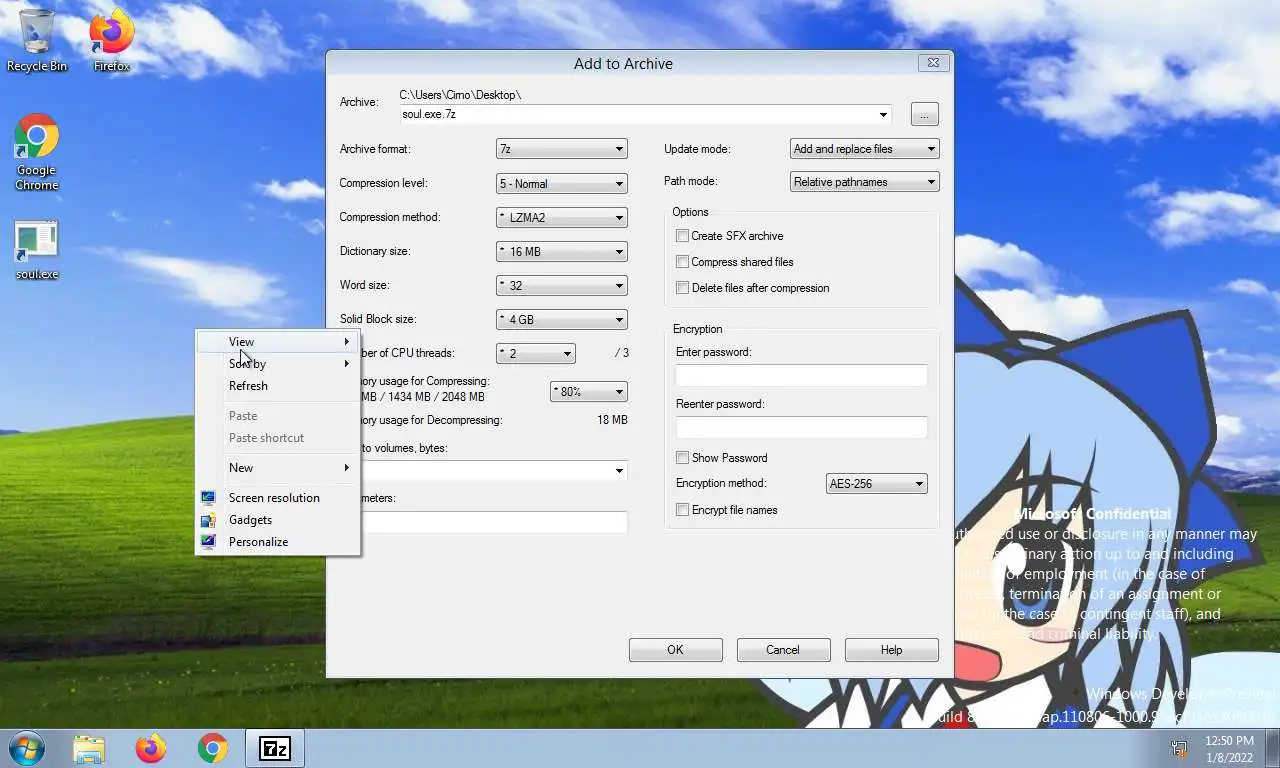
Task: Click the Help button
Action: pos(891,650)
